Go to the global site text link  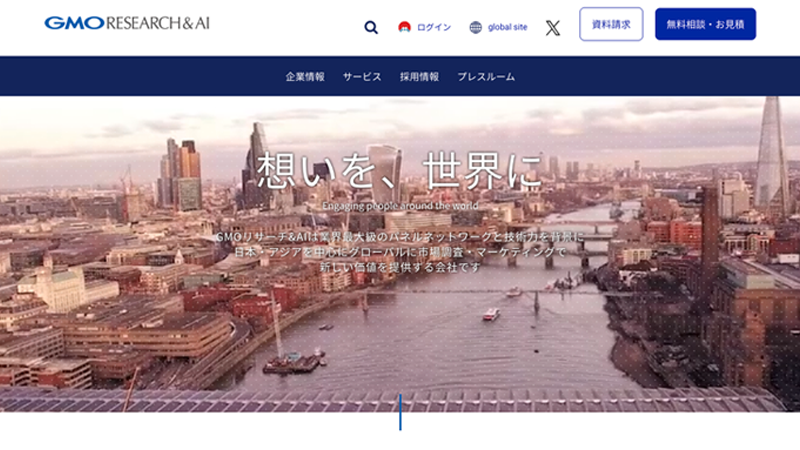507,28
